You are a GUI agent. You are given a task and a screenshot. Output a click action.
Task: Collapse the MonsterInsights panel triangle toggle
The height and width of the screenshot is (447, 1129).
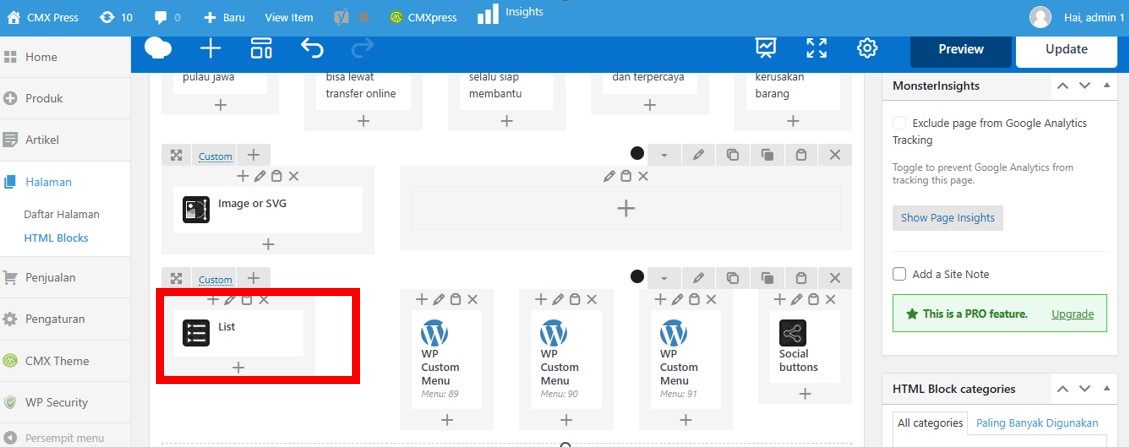pos(1107,86)
